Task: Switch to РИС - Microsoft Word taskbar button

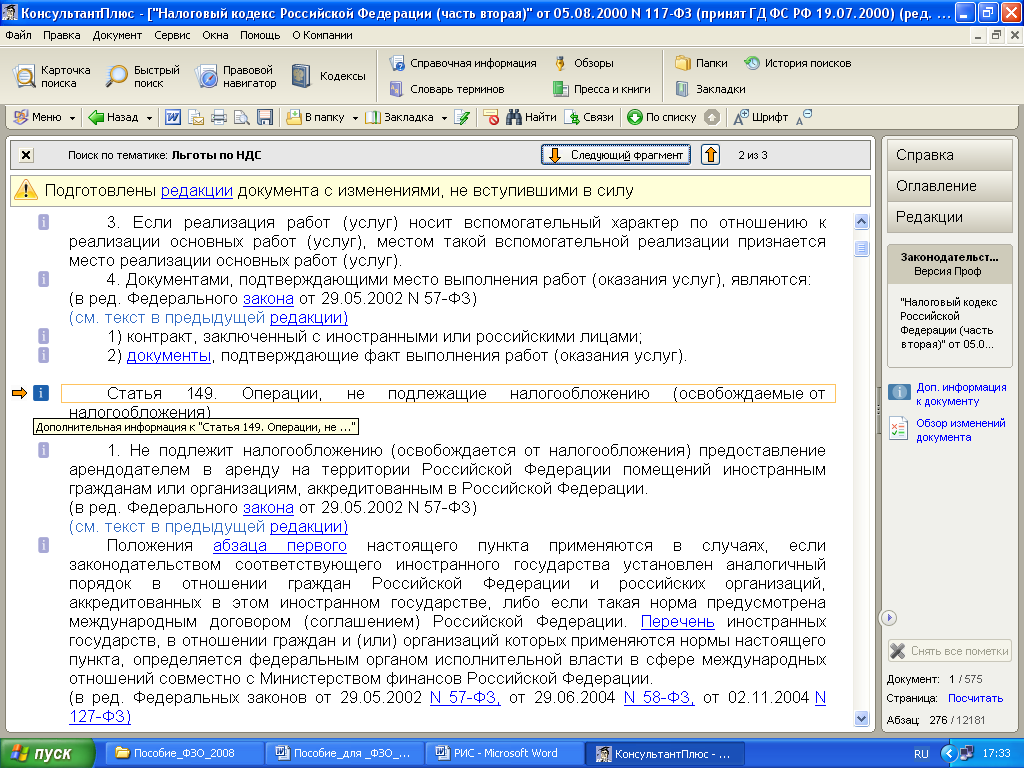Action: tap(504, 753)
